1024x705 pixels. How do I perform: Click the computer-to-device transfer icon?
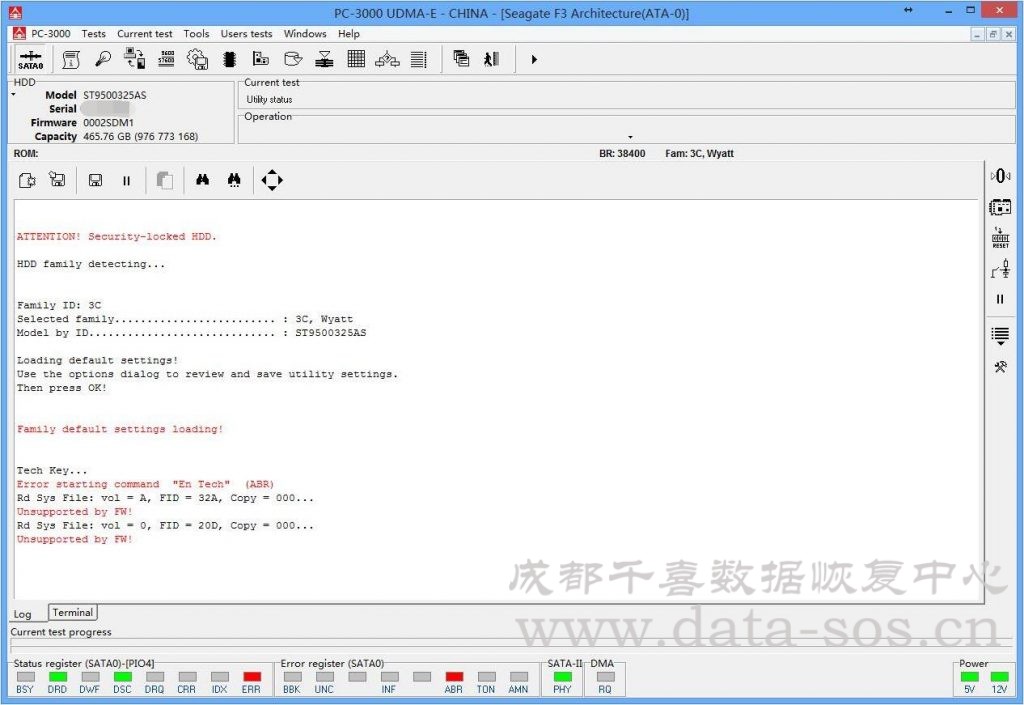point(135,59)
